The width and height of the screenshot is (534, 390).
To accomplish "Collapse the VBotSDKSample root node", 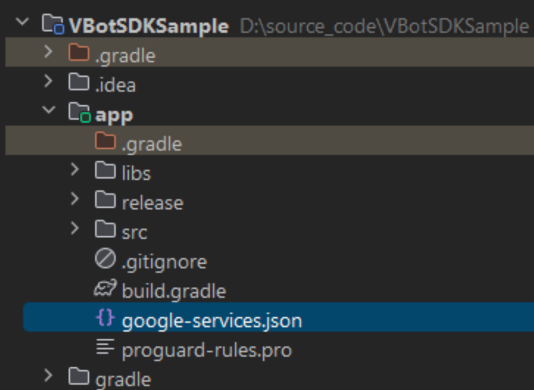I will pos(22,22).
